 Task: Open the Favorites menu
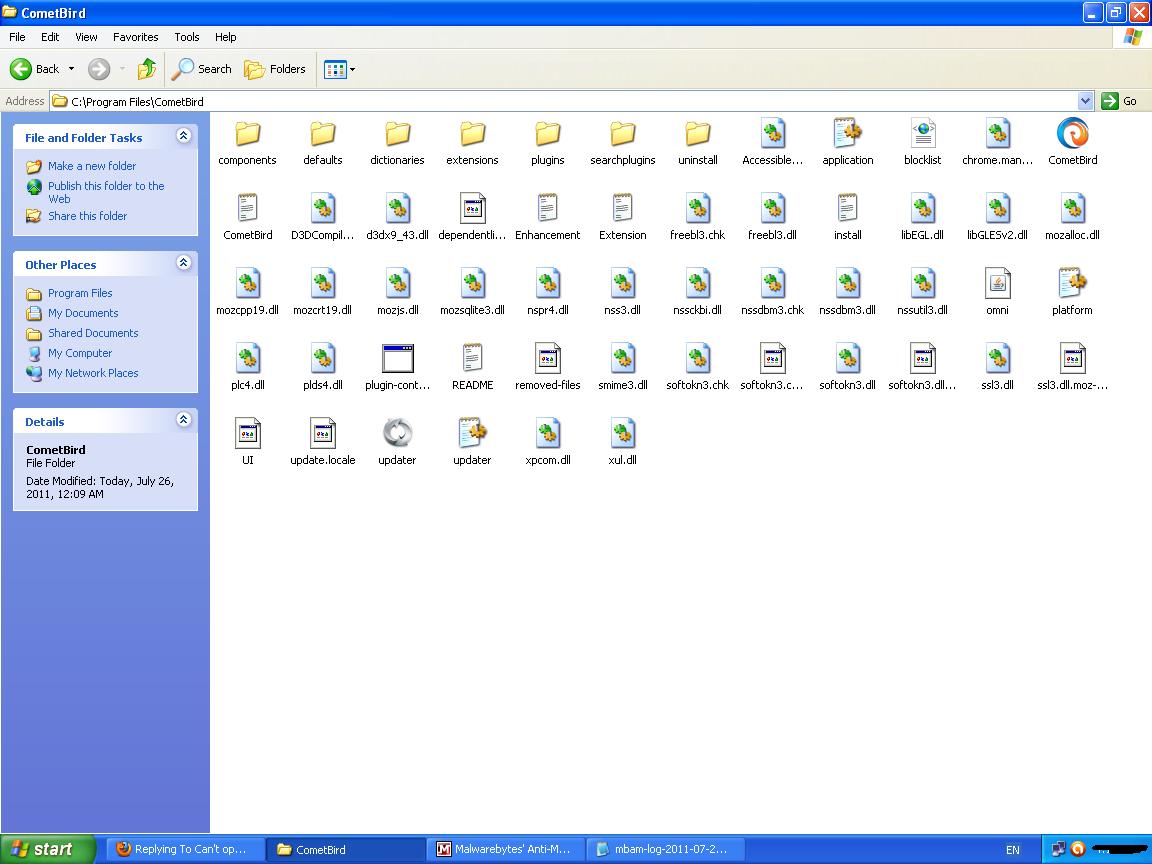tap(135, 37)
